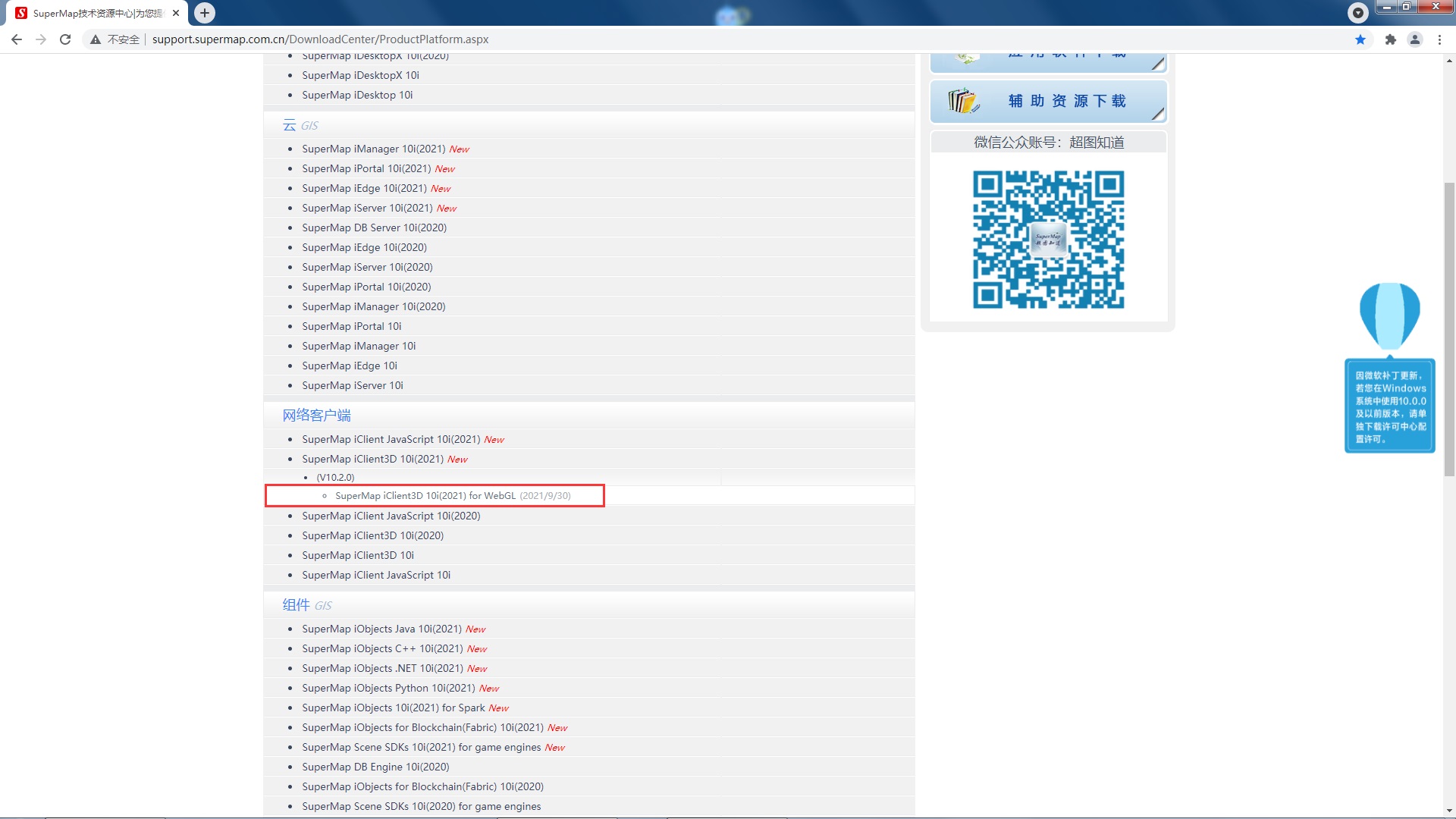Open Scene SDKs 10i(2021) for game engines
The image size is (1456, 819).
[421, 747]
